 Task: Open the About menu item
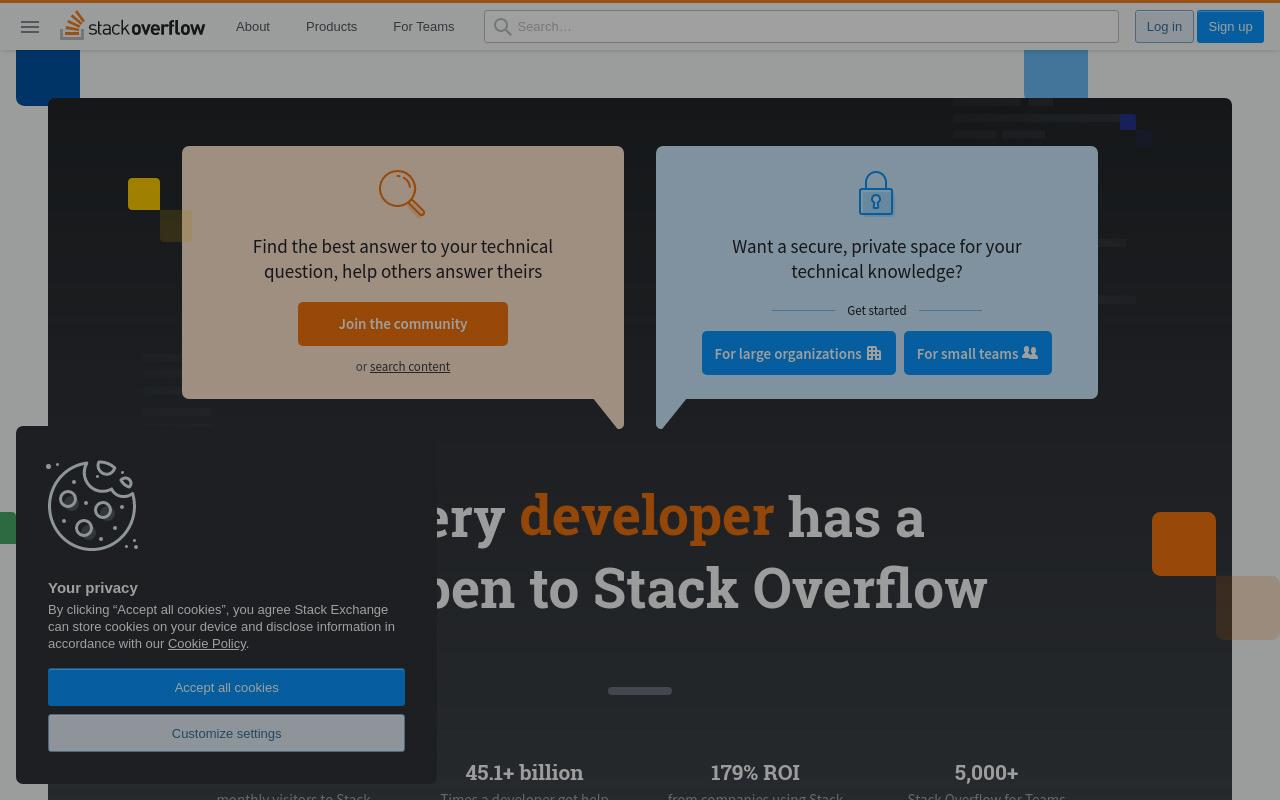pos(253,27)
